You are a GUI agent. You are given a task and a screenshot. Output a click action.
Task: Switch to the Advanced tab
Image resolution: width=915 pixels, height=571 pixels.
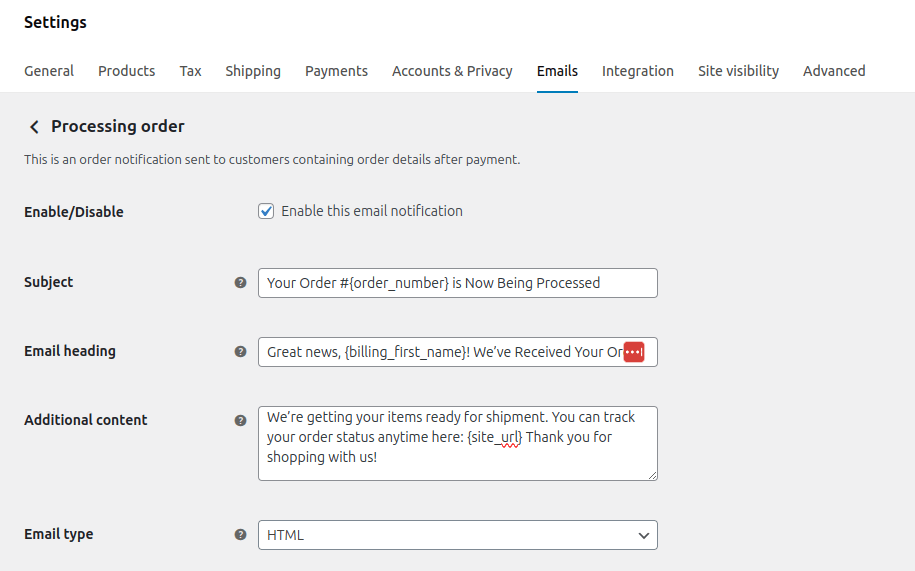point(834,71)
